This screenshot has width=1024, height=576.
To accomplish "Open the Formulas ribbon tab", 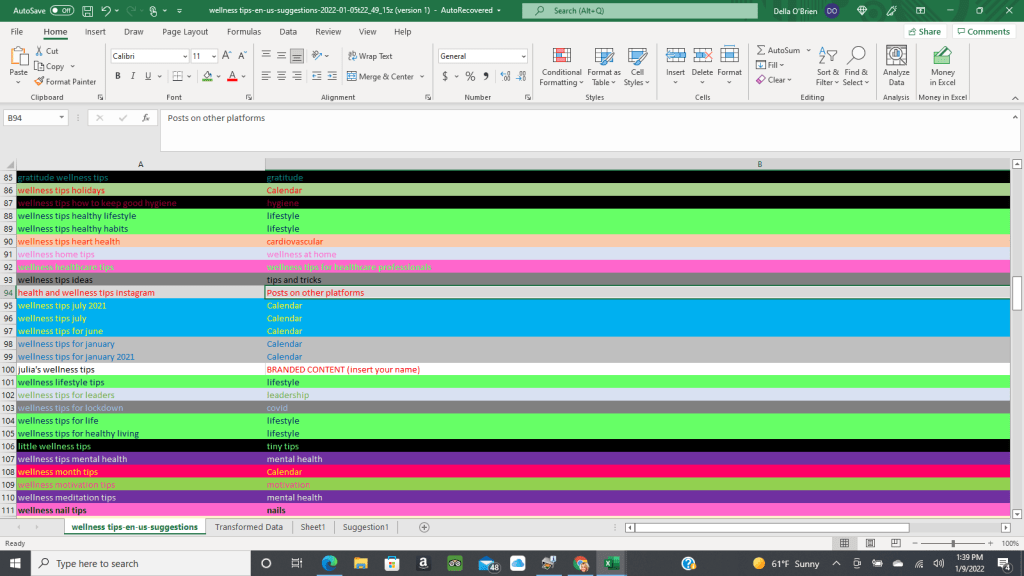I will click(x=243, y=31).
